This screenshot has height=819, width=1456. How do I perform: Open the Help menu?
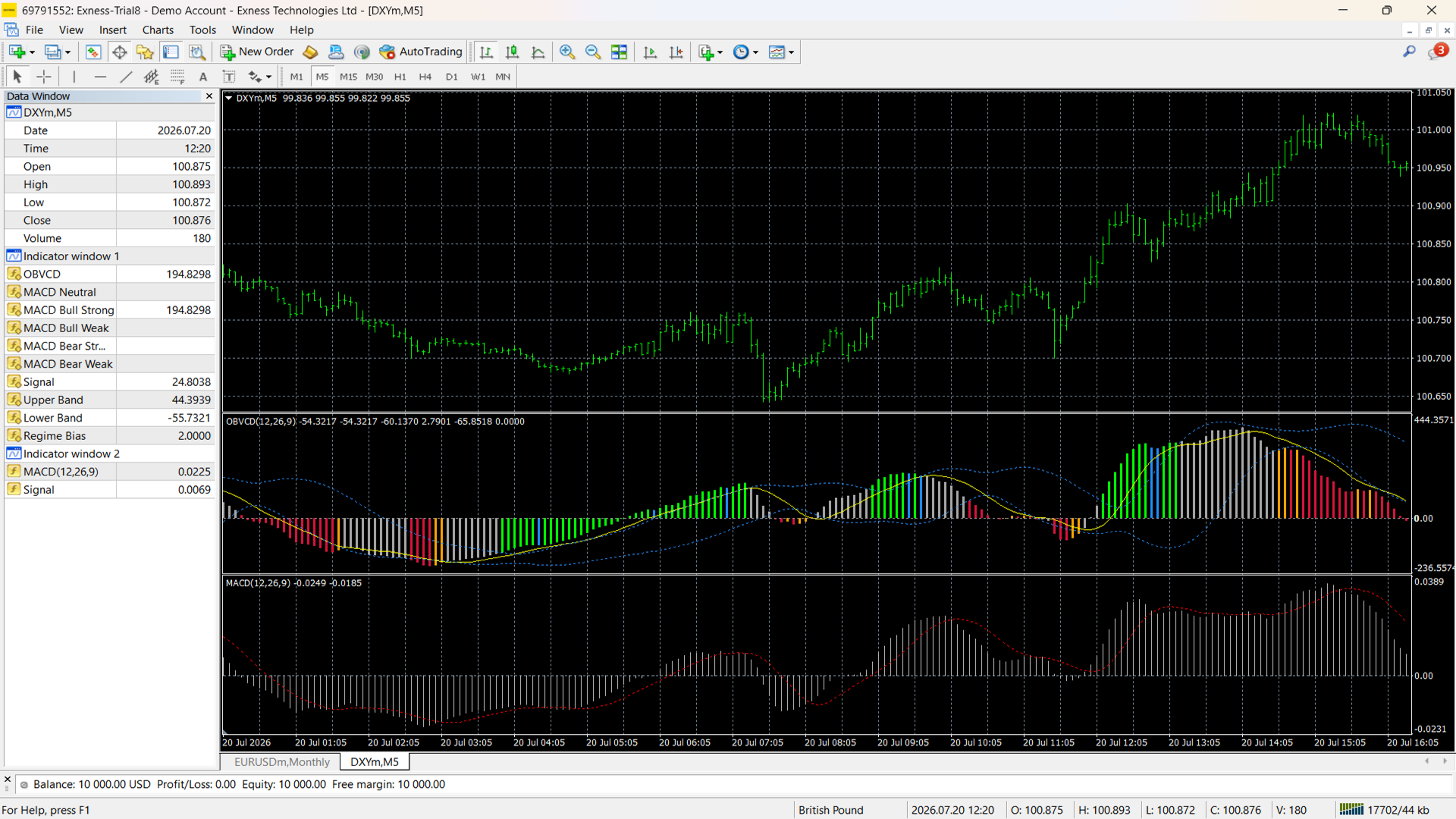pyautogui.click(x=301, y=30)
